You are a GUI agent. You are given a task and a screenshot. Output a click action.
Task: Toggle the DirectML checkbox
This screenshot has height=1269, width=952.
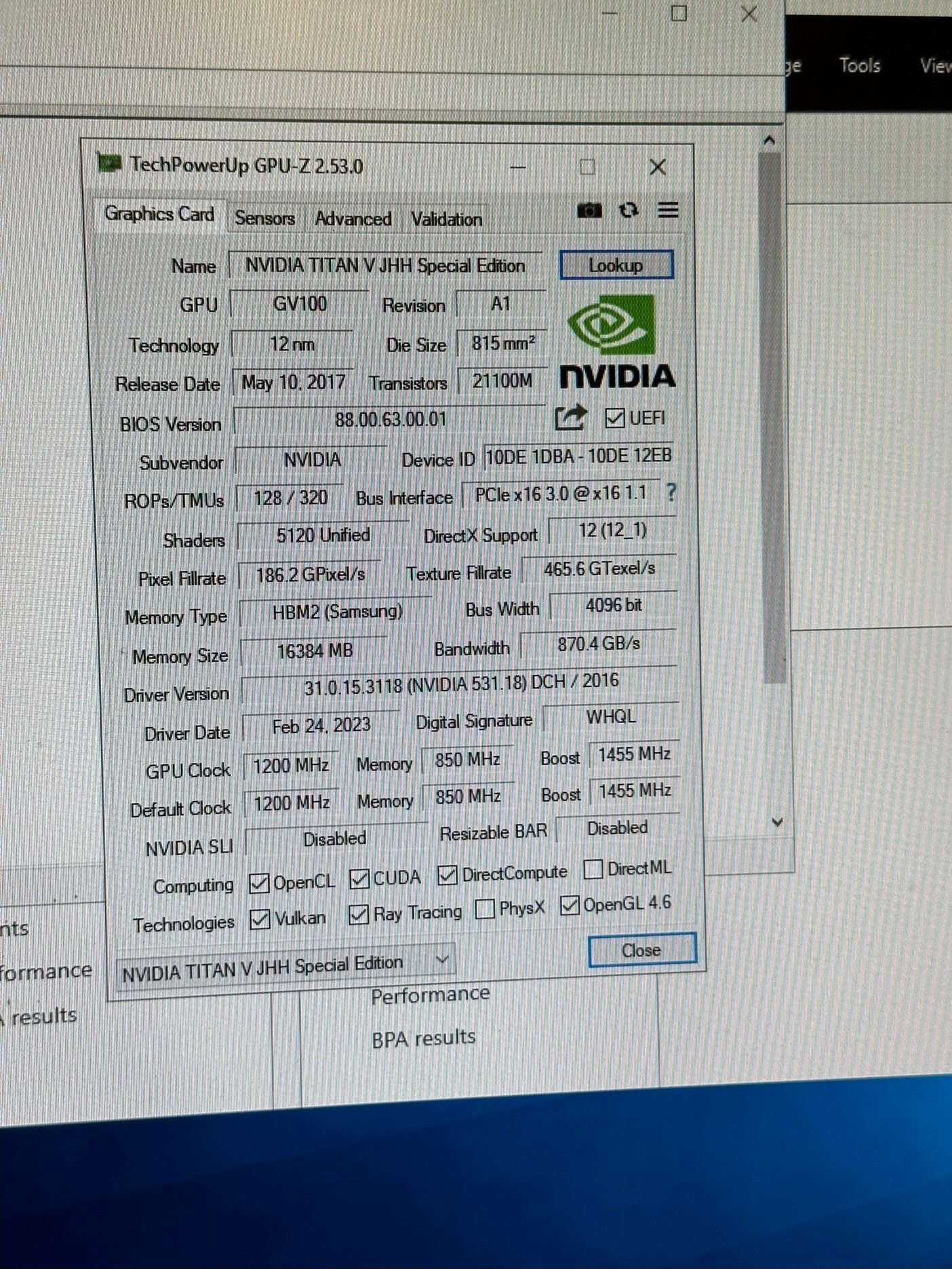593,869
